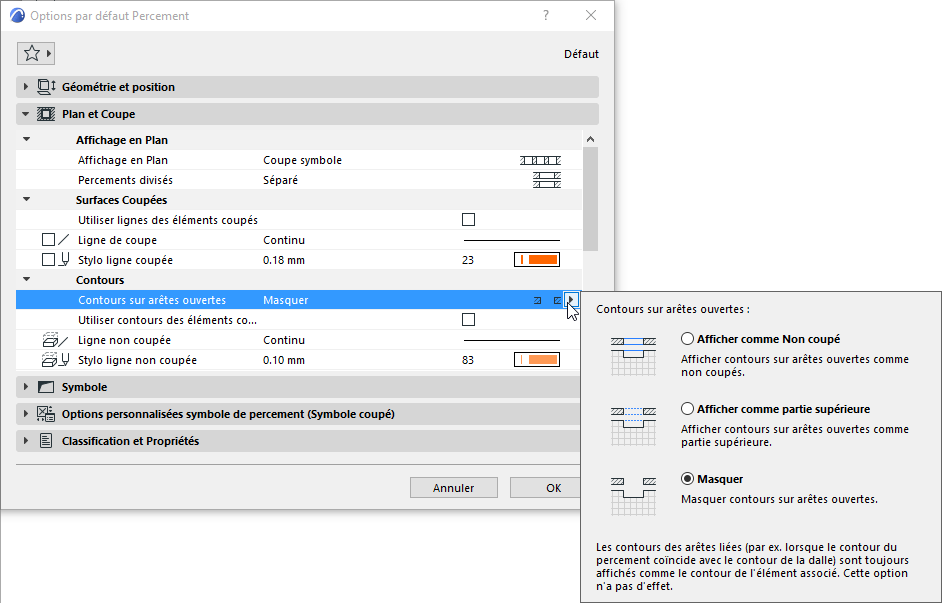Click the Classification et Propriétés icon
Screen dimensions: 942x603
pos(46,441)
